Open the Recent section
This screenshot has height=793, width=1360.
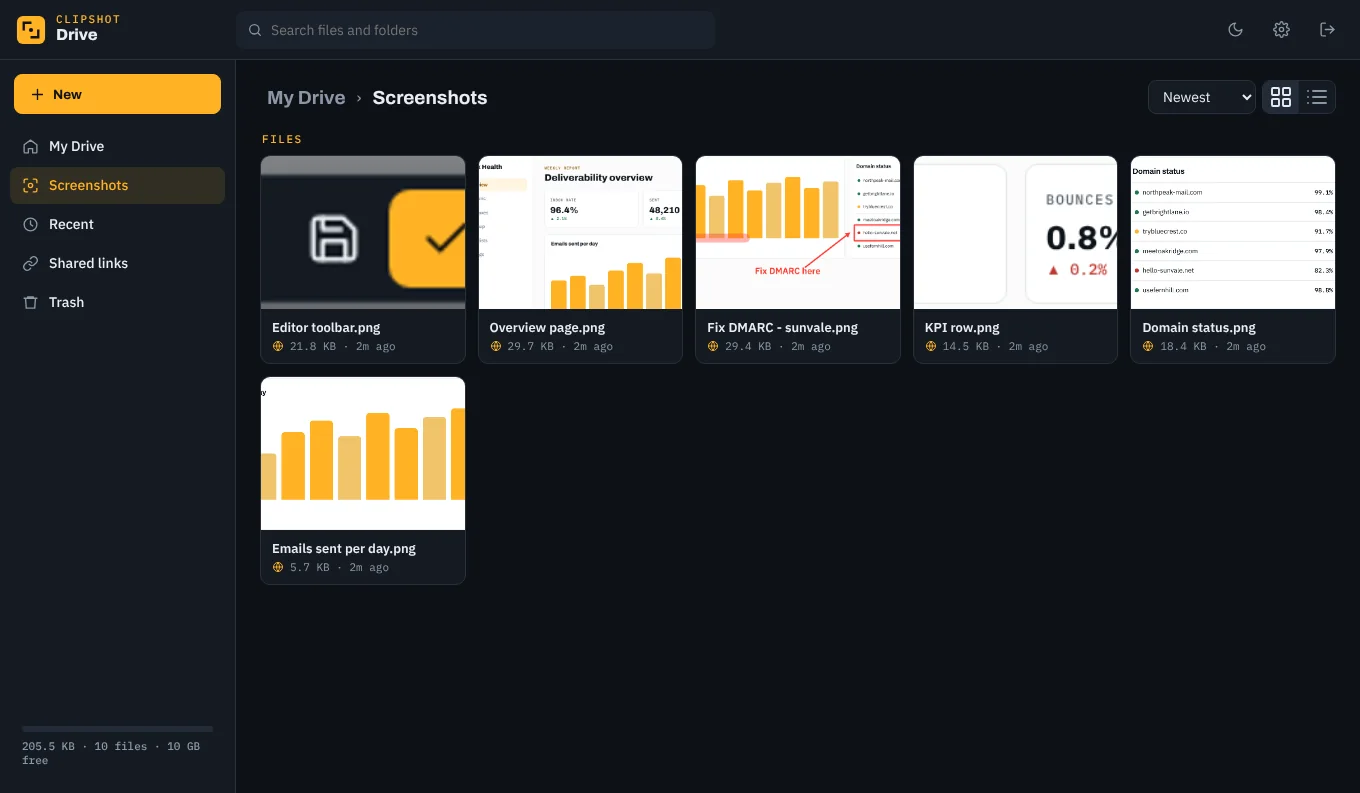click(117, 224)
